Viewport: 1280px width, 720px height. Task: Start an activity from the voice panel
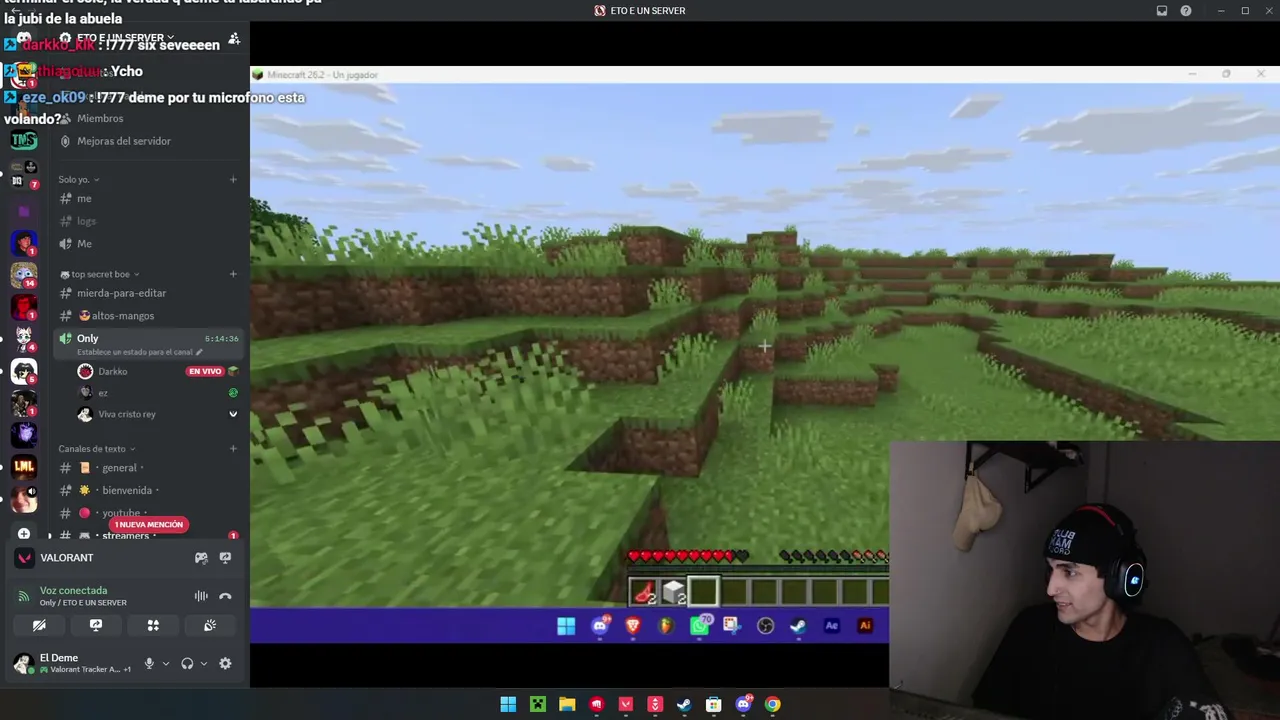click(153, 625)
